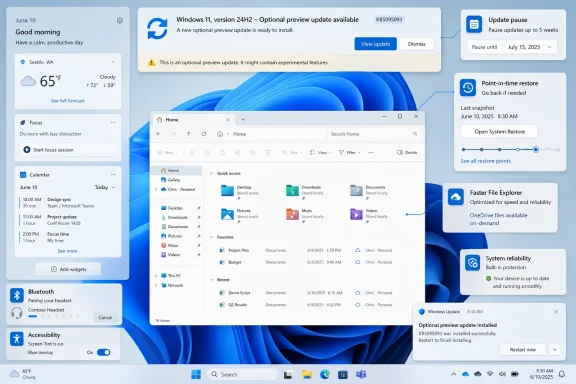Image resolution: width=576 pixels, height=384 pixels.
Task: Open Microsoft Teams from the taskbar
Action: point(361,374)
